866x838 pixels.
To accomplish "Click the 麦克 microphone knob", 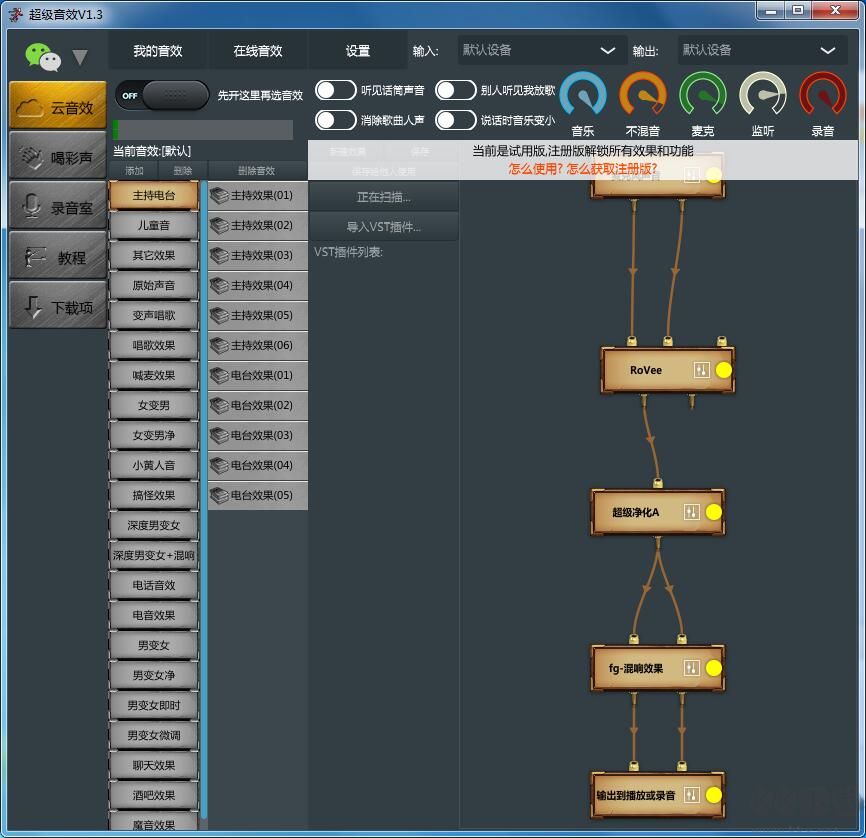I will point(703,96).
